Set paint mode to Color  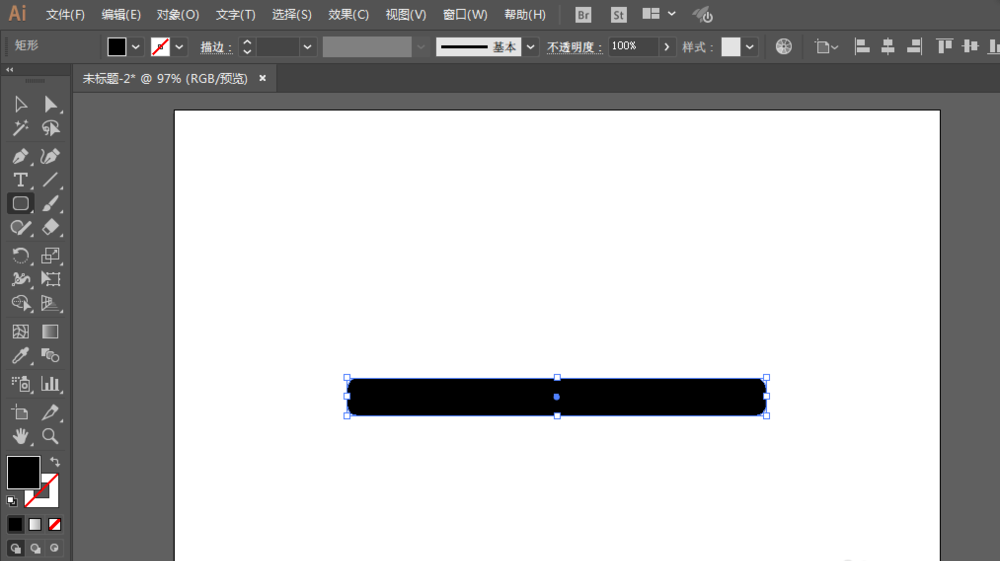tap(15, 525)
